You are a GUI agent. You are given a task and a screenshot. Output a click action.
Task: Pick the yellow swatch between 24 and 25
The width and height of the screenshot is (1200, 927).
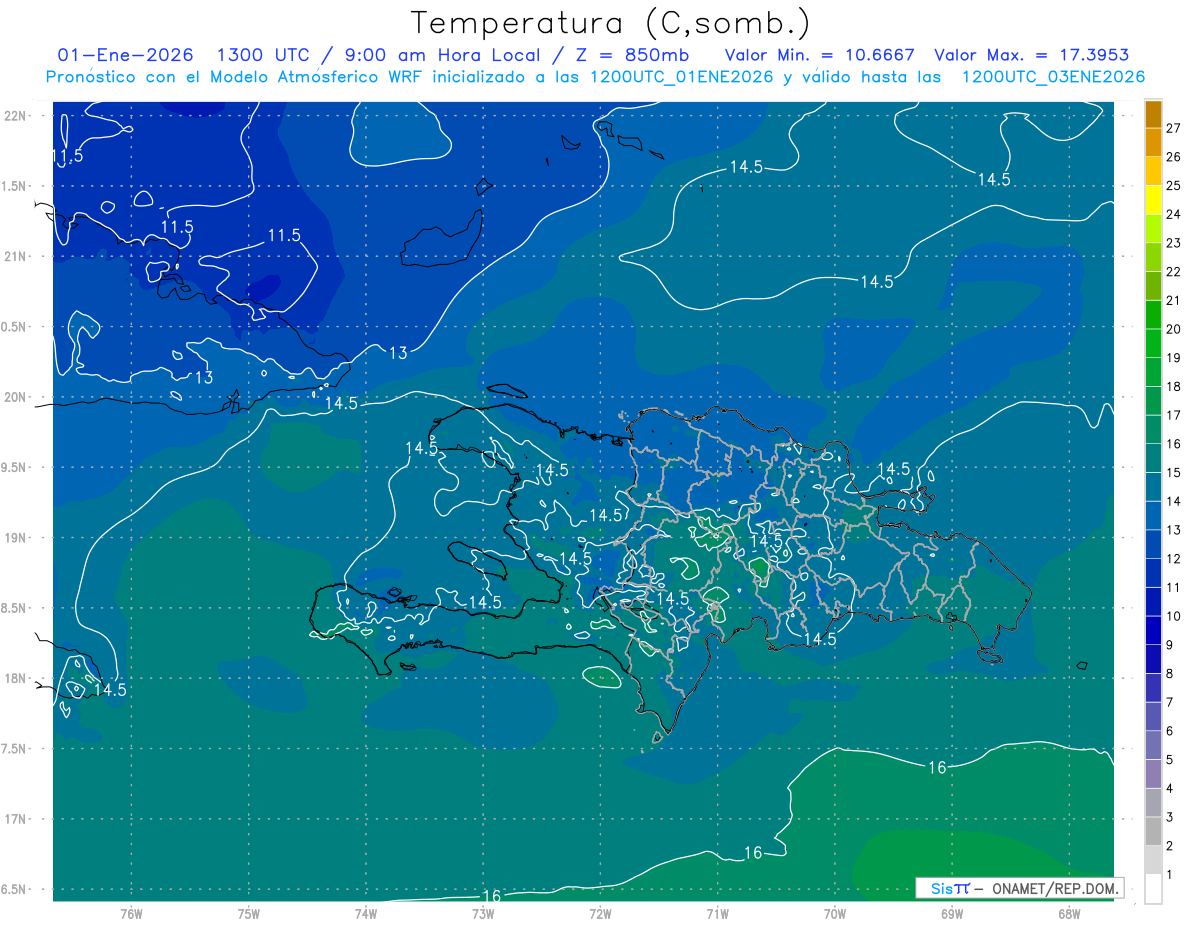coord(1153,199)
